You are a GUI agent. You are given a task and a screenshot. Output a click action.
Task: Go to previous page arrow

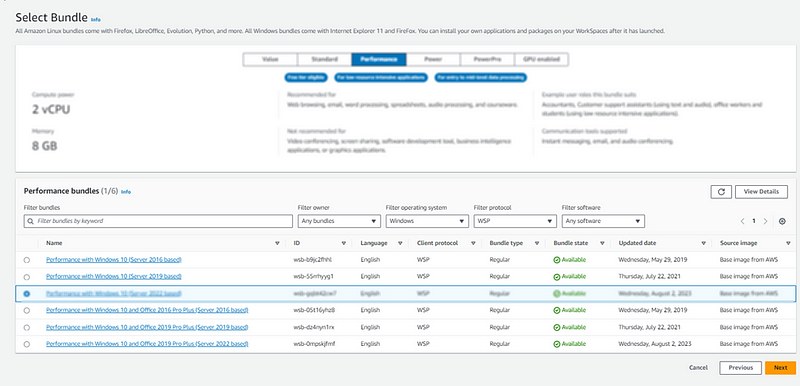pyautogui.click(x=743, y=221)
